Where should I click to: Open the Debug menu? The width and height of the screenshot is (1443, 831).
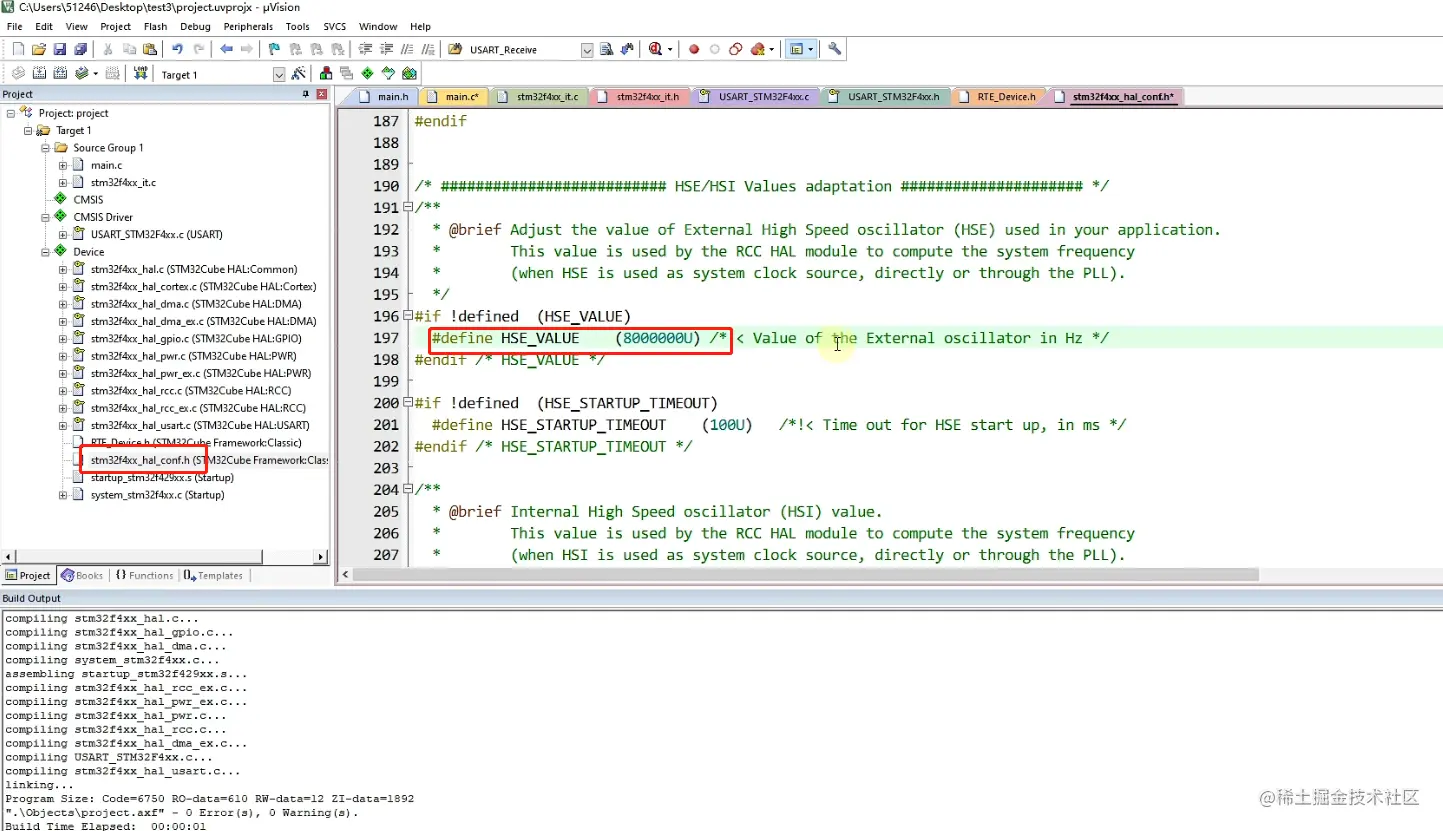tap(196, 27)
